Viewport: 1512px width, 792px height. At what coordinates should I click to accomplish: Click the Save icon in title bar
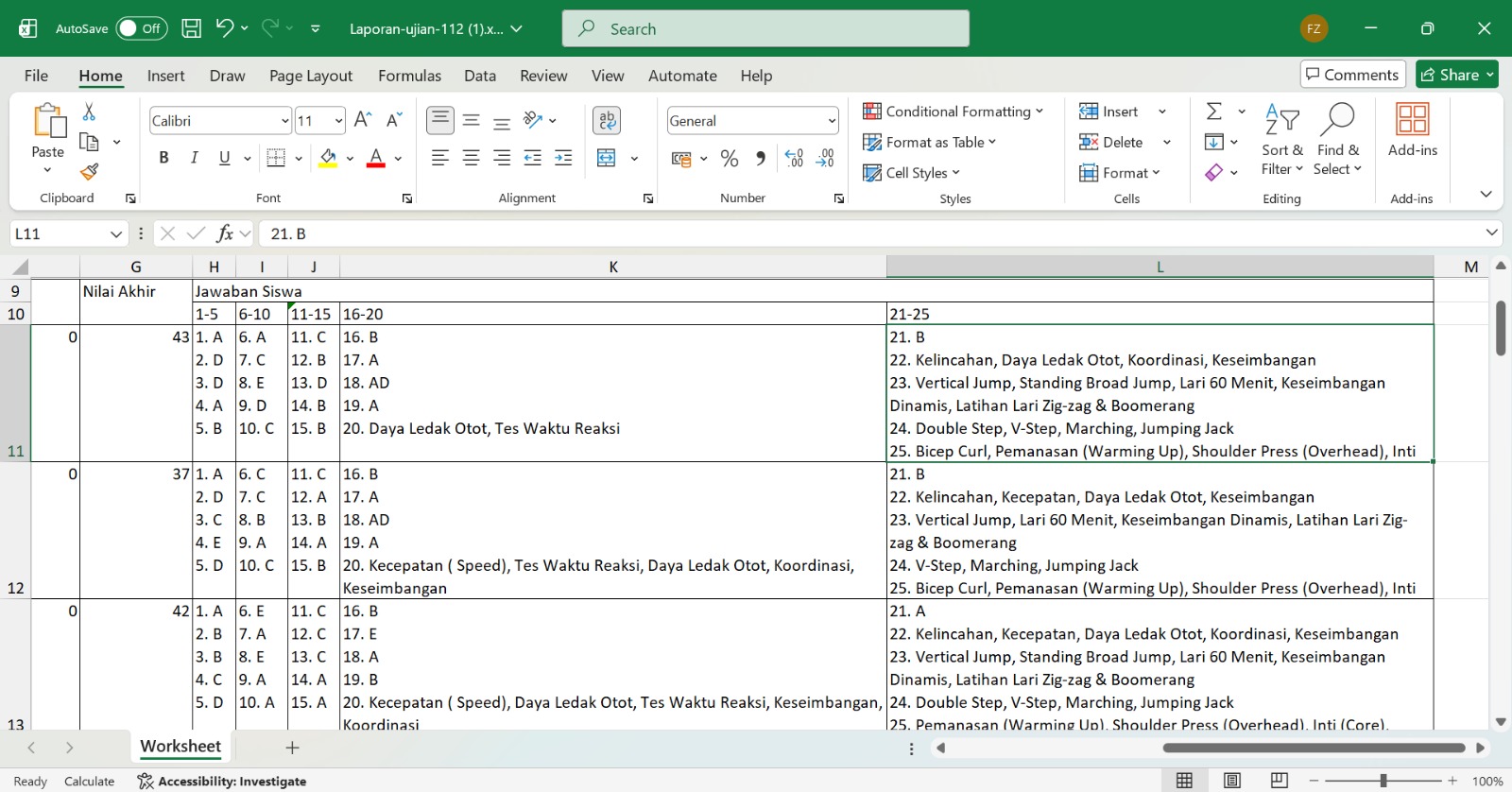tap(191, 28)
